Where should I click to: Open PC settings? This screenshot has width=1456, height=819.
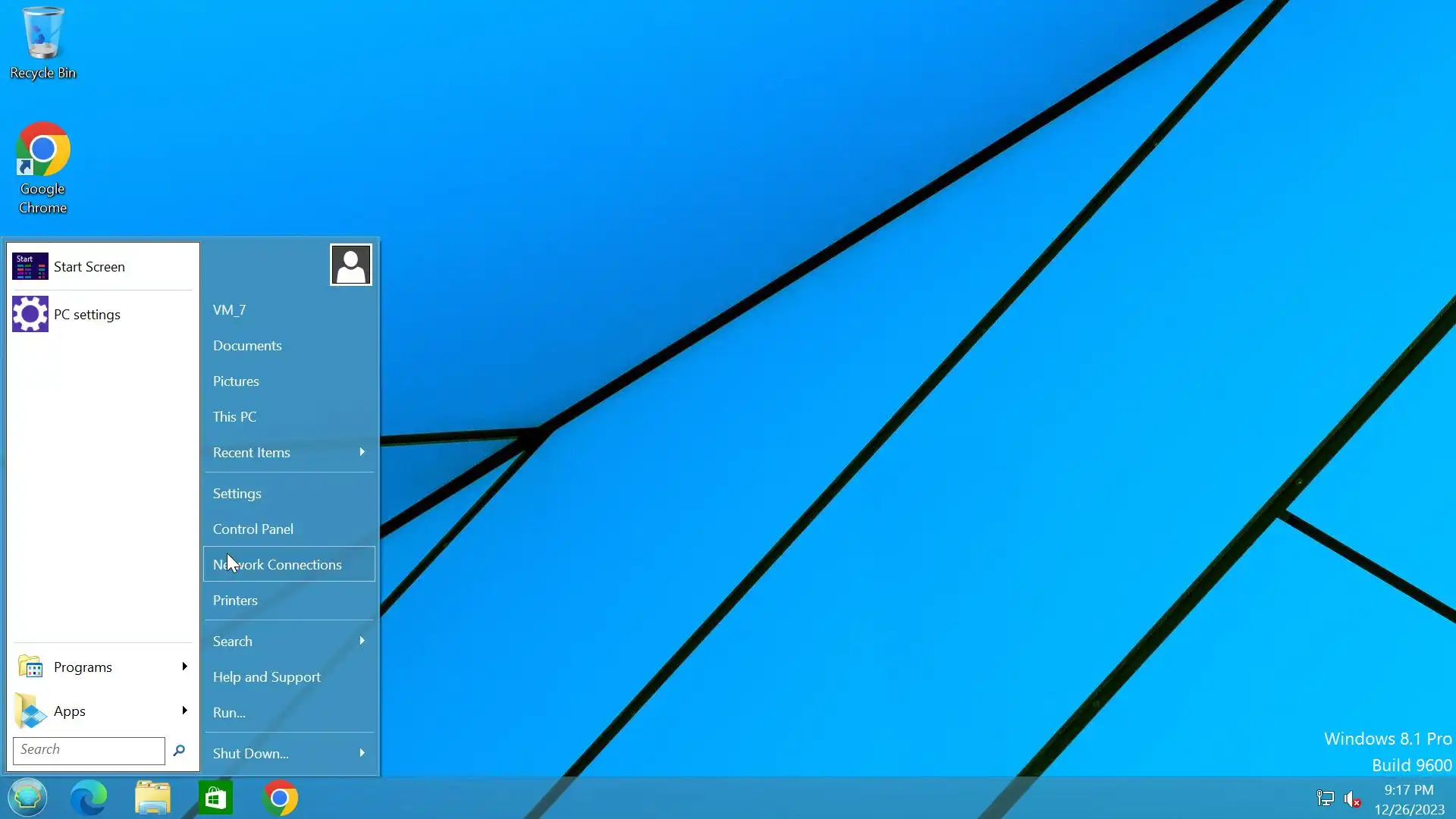[x=87, y=315]
